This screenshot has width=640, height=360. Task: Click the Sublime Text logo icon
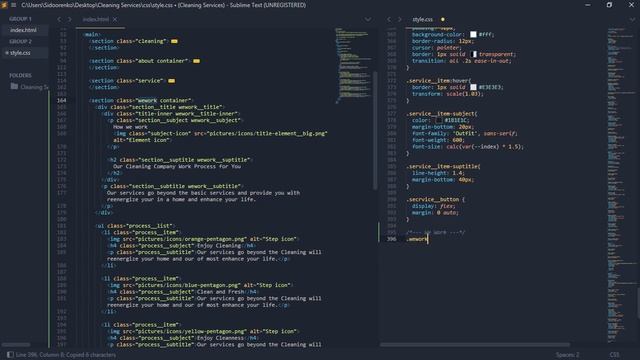tap(4, 5)
